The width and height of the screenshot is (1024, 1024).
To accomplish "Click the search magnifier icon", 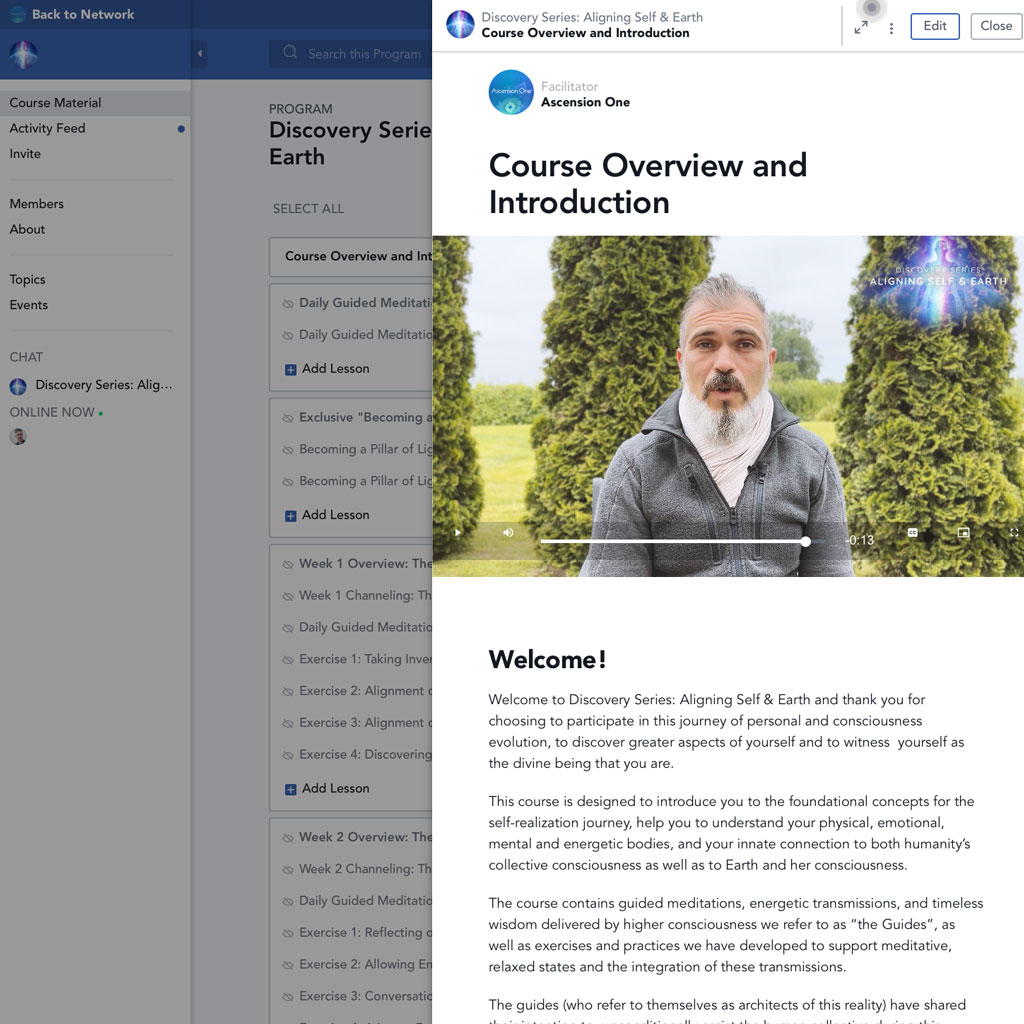I will click(x=290, y=52).
